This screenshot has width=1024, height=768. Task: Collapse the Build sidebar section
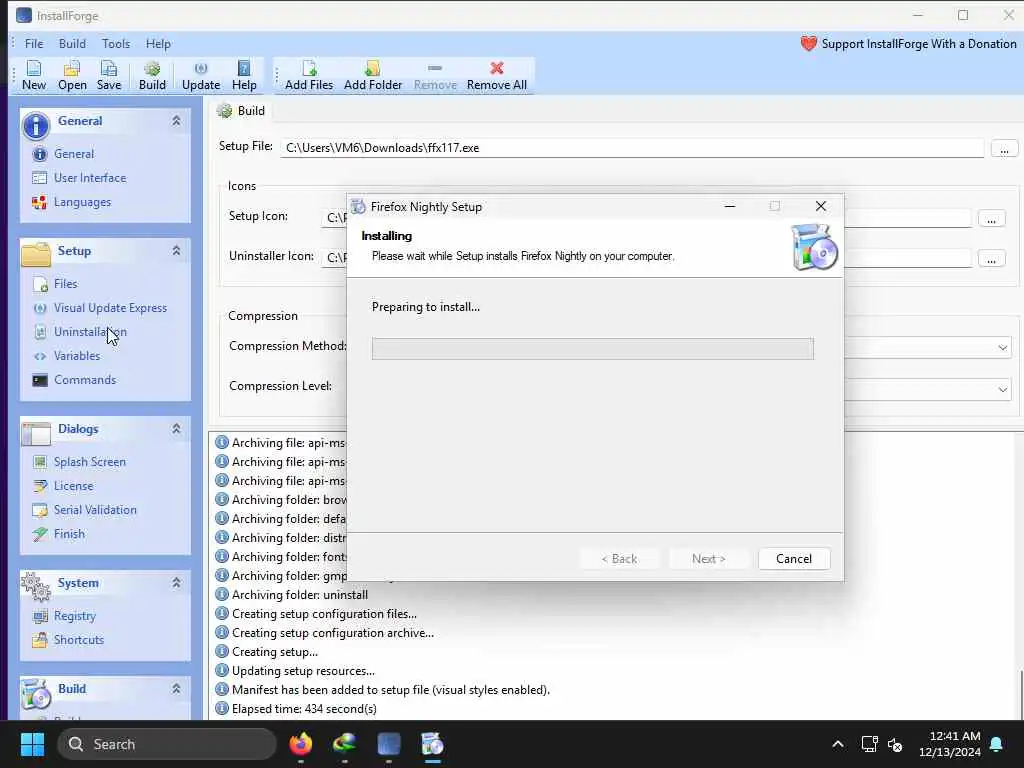click(176, 688)
